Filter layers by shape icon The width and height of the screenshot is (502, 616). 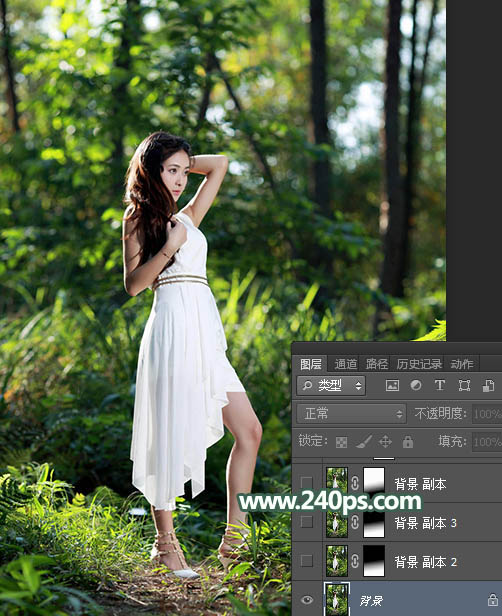pyautogui.click(x=464, y=385)
